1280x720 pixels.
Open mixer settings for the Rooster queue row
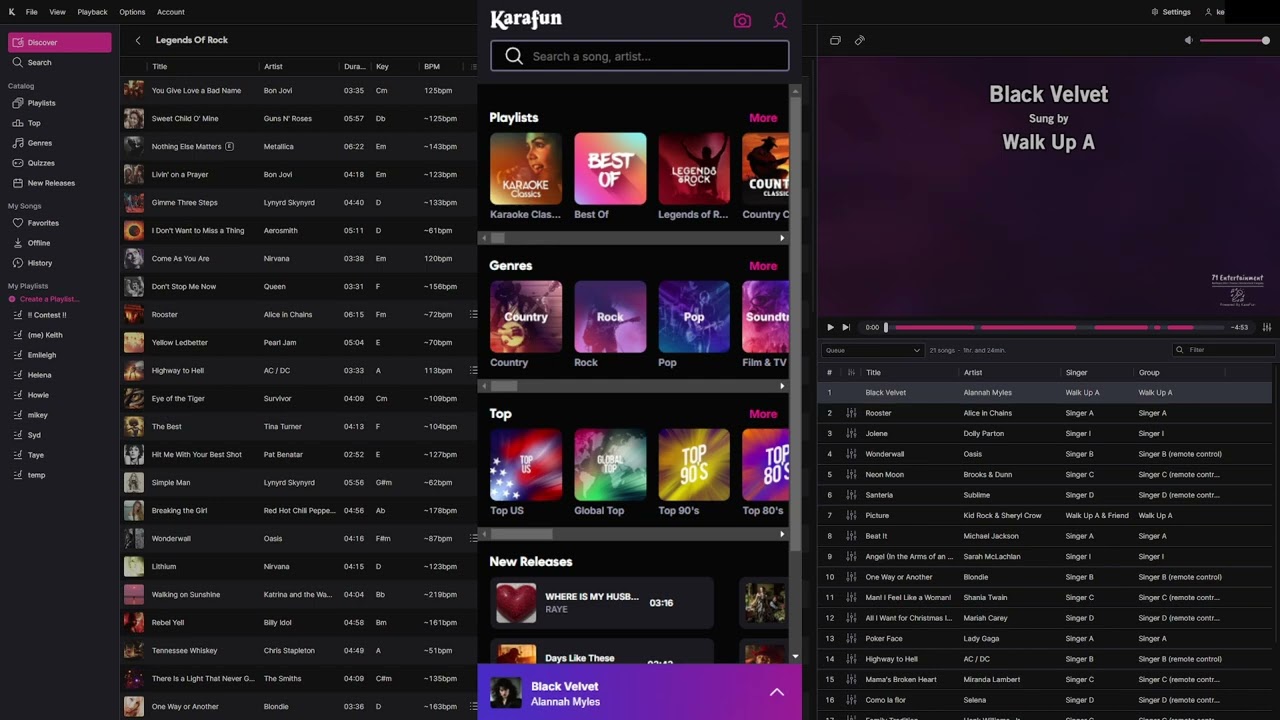(852, 413)
